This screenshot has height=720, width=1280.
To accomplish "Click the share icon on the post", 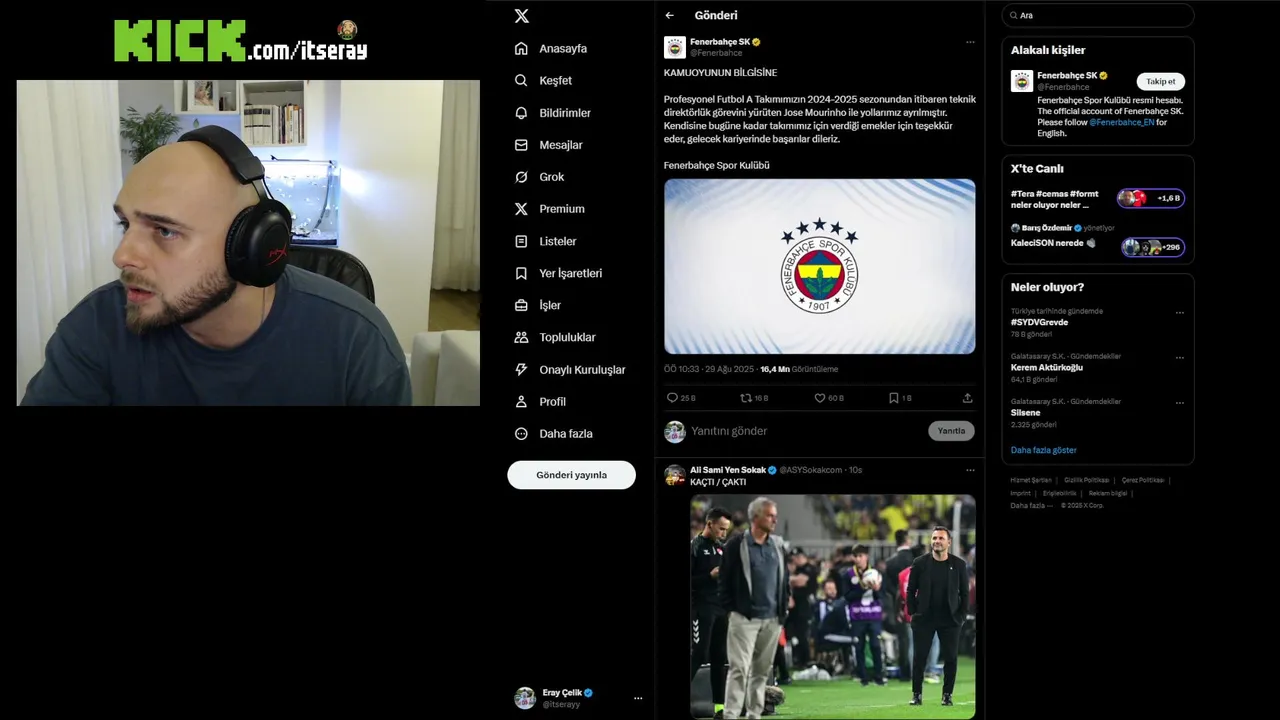I will click(x=967, y=398).
